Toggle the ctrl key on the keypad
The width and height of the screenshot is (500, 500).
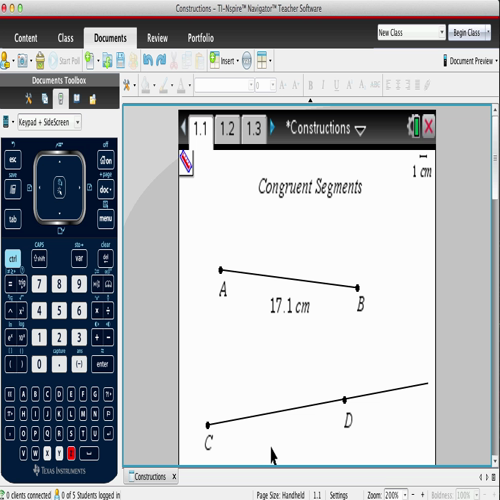13,258
